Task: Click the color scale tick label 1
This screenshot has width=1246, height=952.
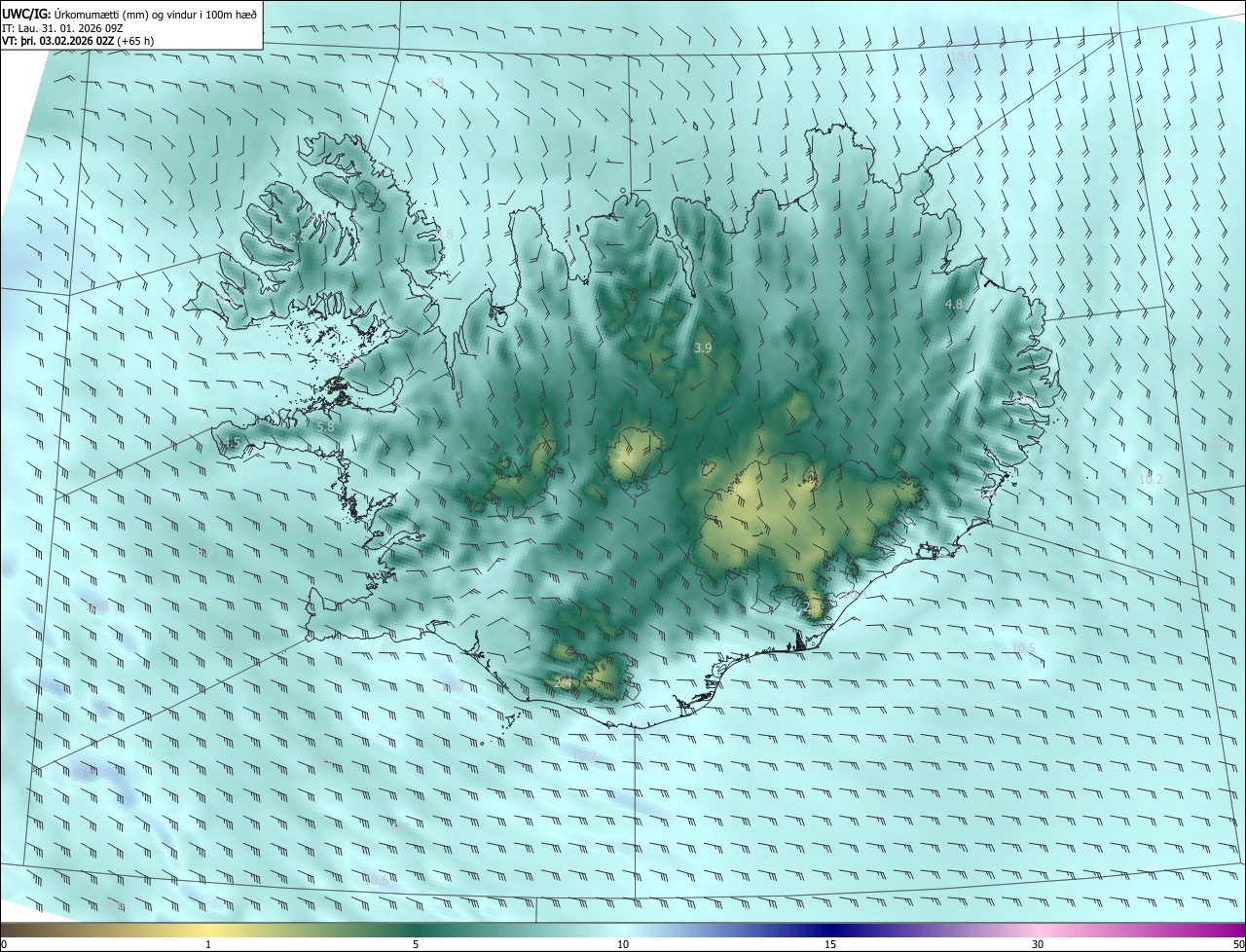Action: coord(208,944)
